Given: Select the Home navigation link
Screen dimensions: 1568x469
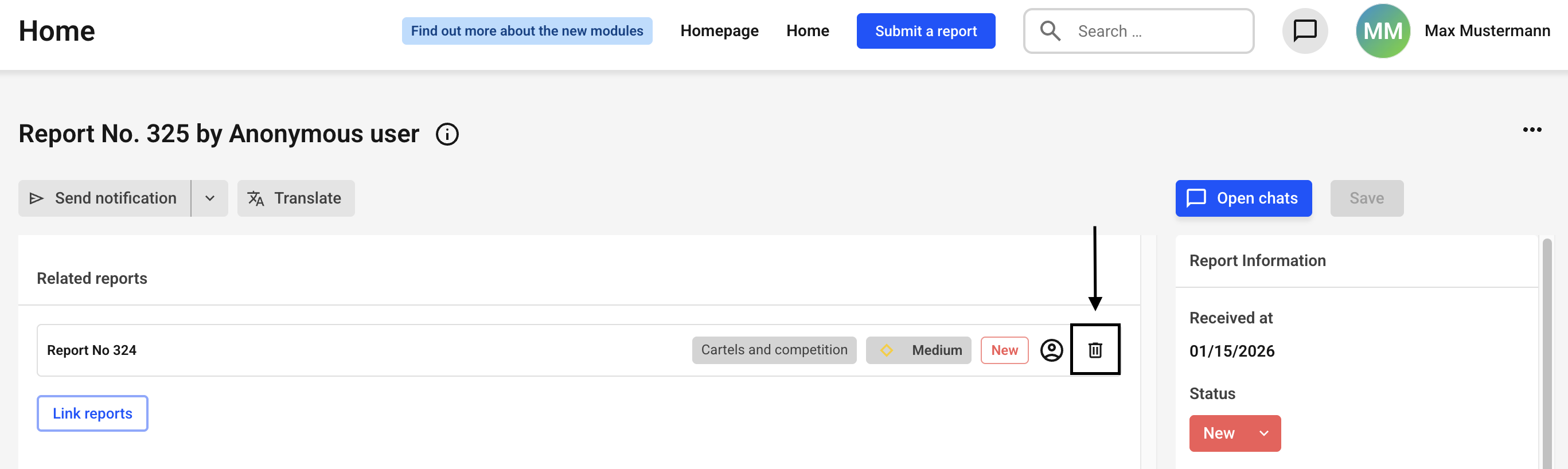Looking at the screenshot, I should pos(807,30).
